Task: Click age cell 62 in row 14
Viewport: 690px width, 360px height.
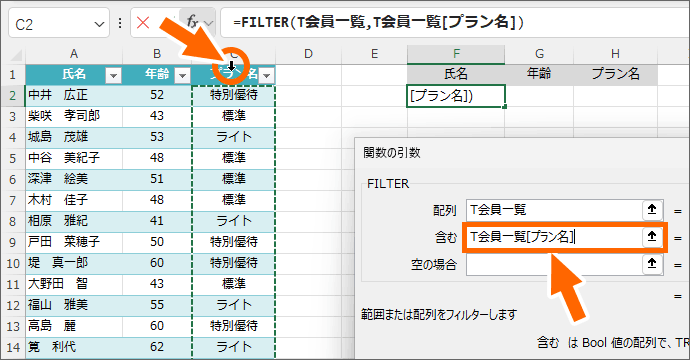Action: 157,347
